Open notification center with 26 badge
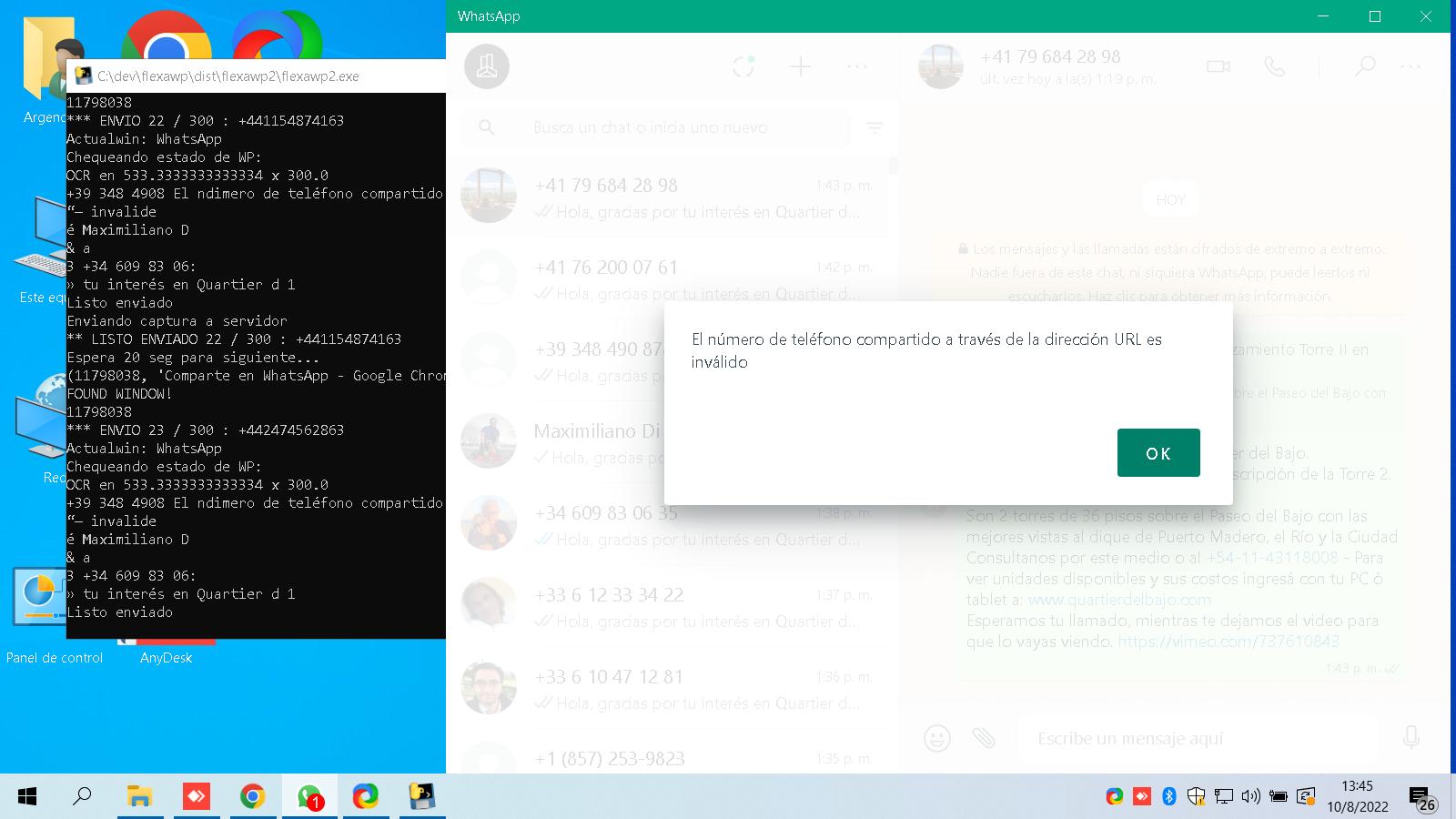 (1422, 798)
